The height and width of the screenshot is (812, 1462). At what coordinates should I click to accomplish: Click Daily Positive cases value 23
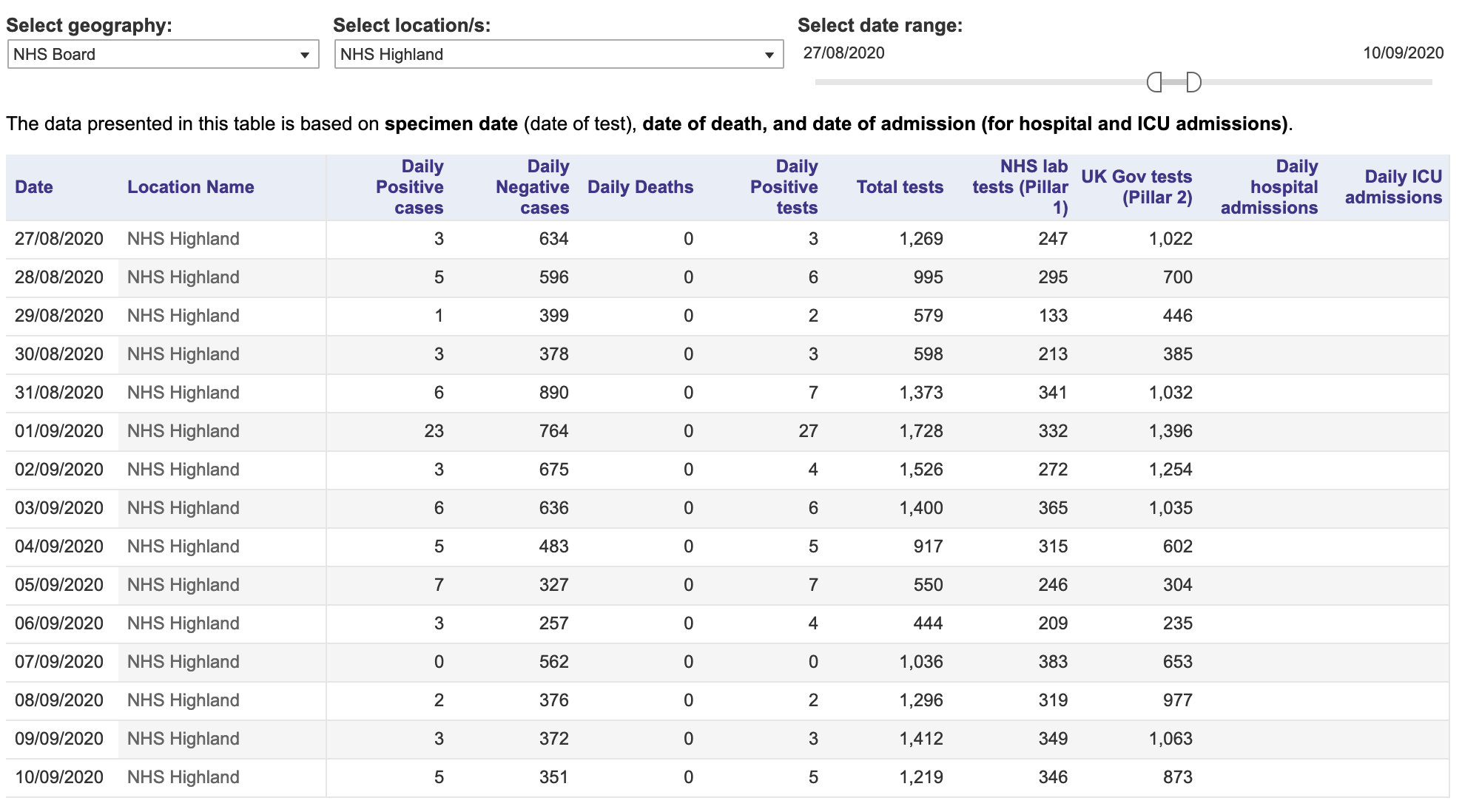[434, 431]
